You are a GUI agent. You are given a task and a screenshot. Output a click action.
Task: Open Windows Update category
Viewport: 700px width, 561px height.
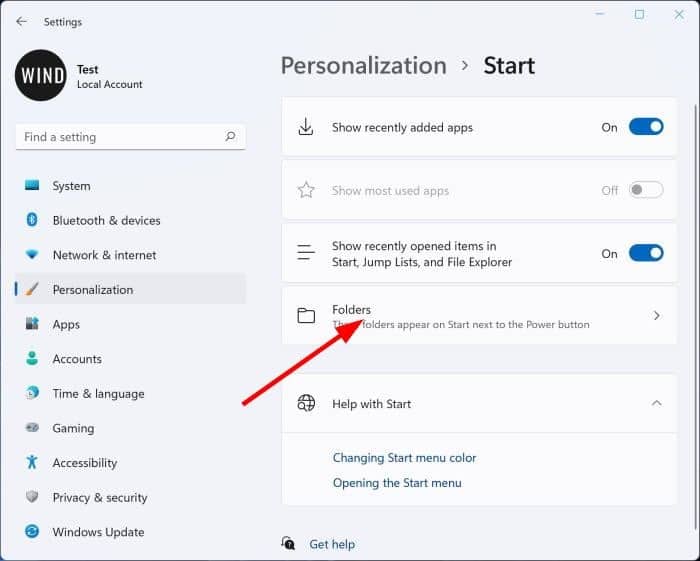(130, 532)
